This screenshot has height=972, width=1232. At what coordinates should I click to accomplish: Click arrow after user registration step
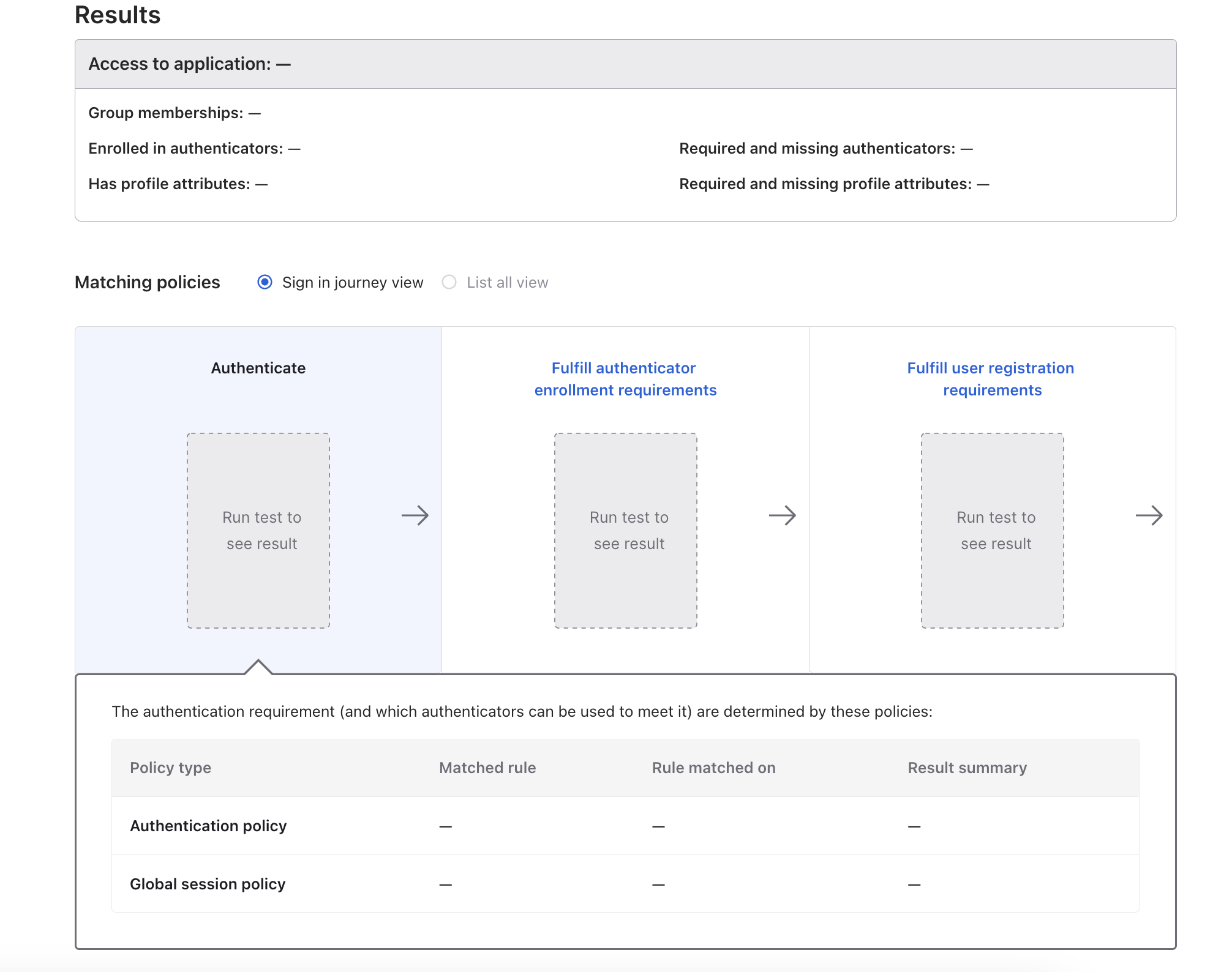tap(1149, 515)
